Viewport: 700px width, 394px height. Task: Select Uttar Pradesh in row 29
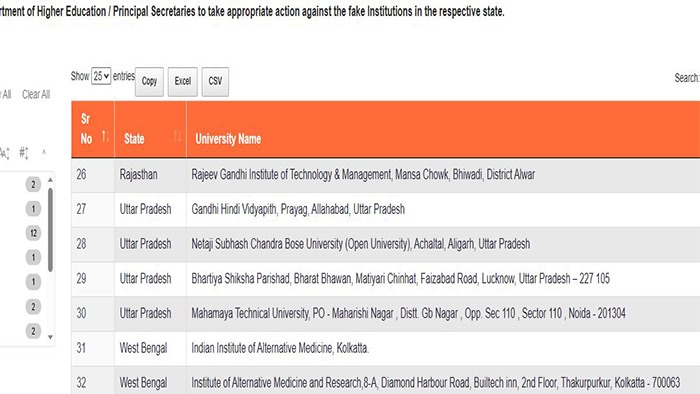(x=146, y=279)
